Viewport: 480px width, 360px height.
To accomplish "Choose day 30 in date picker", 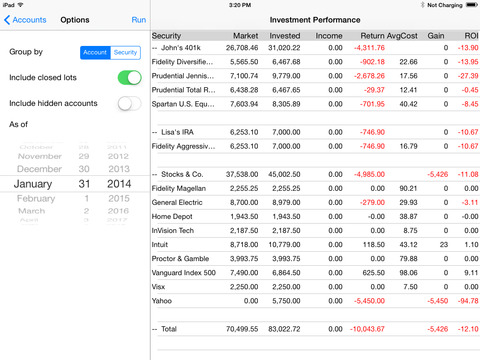I will point(84,169).
